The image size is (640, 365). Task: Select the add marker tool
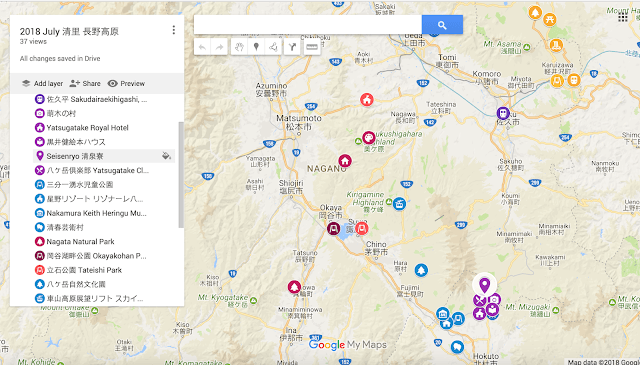(x=256, y=47)
